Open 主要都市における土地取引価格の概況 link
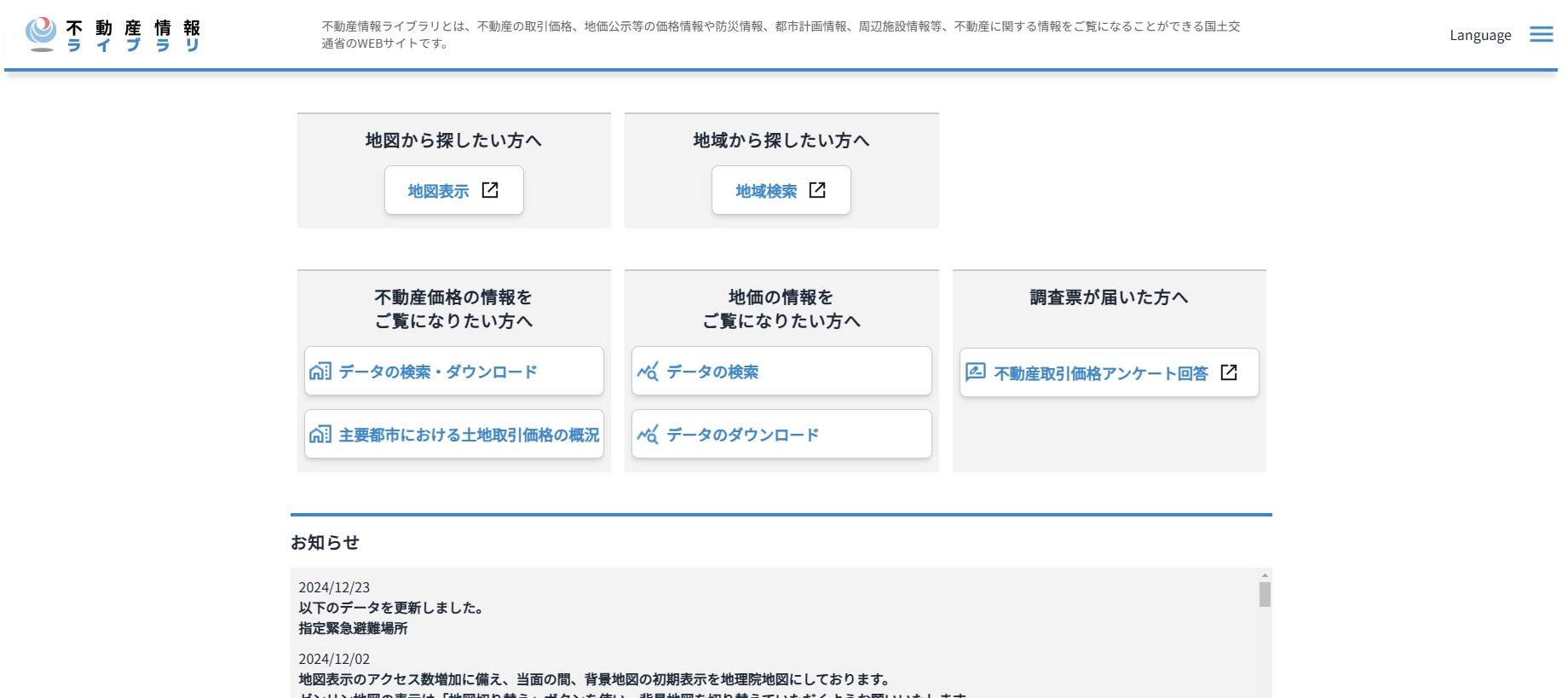The height and width of the screenshot is (698, 1568). 454,434
